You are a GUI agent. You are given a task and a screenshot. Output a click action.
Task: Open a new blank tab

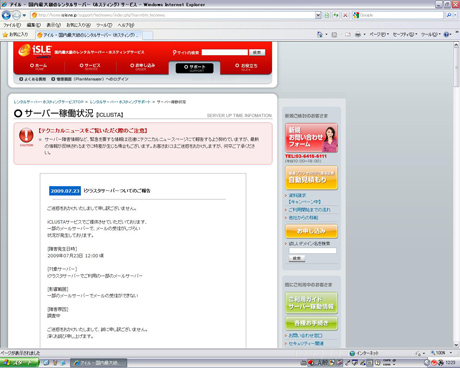click(148, 35)
